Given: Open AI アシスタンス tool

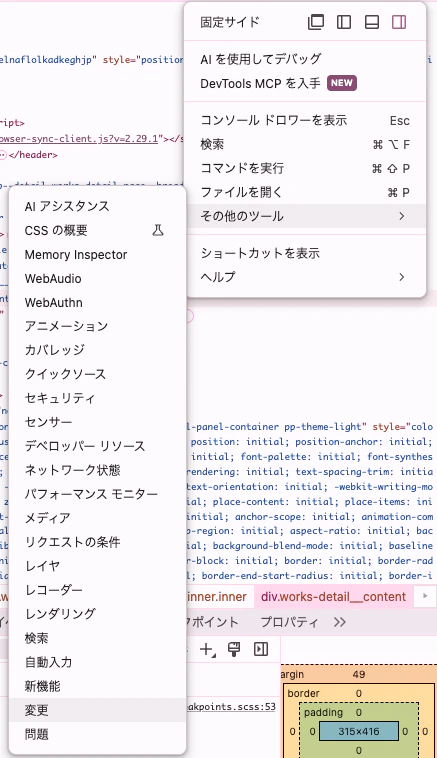Looking at the screenshot, I should pyautogui.click(x=97, y=206).
